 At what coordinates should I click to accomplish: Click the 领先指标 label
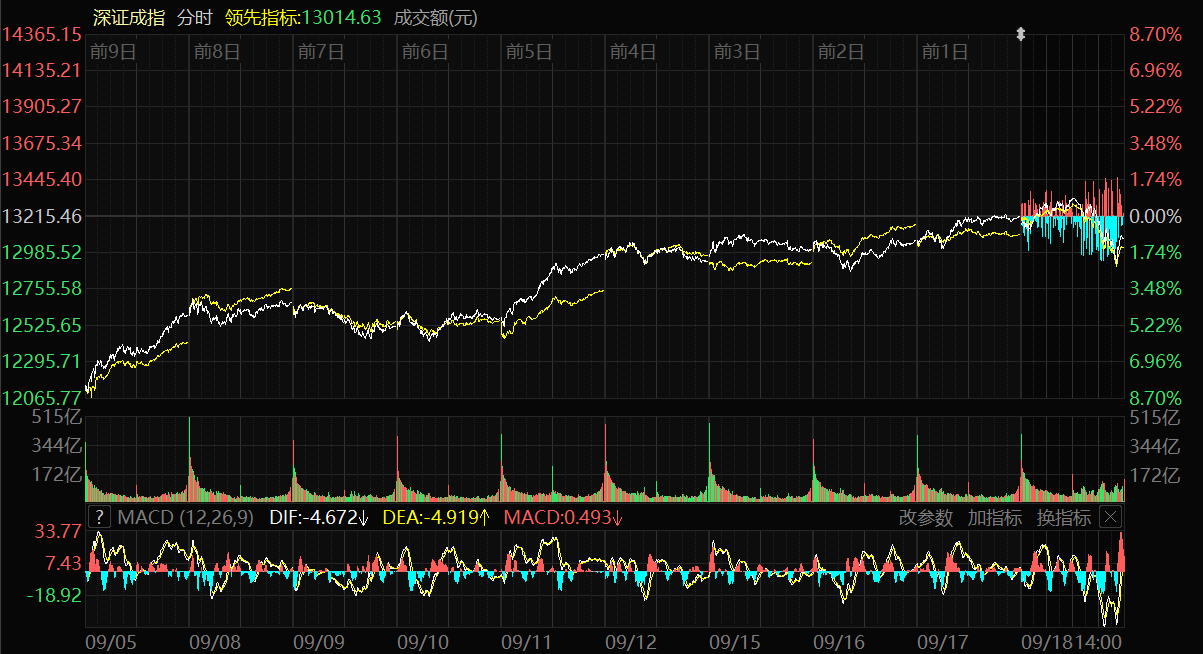coord(262,17)
